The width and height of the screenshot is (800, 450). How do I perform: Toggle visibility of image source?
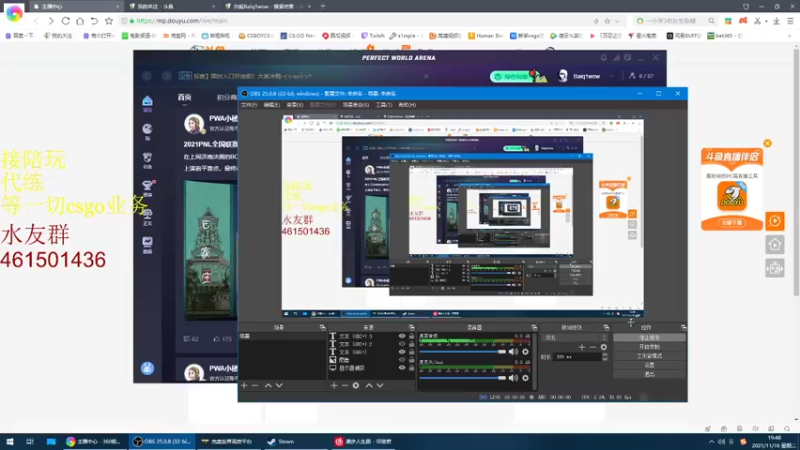click(x=402, y=360)
